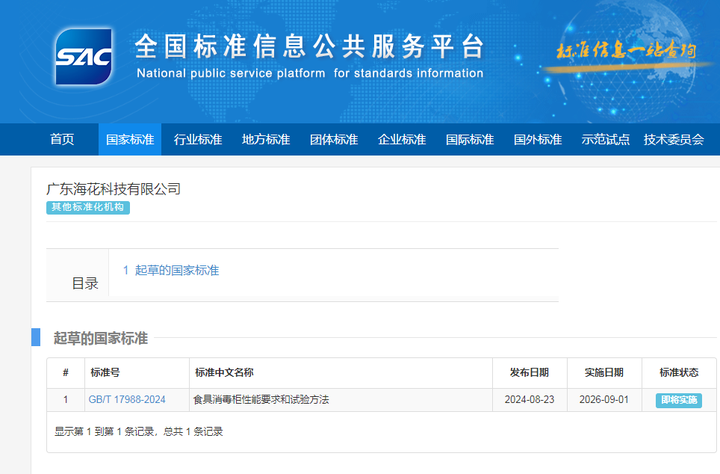Open 企业标准 navigation item
The height and width of the screenshot is (474, 720).
tap(402, 139)
